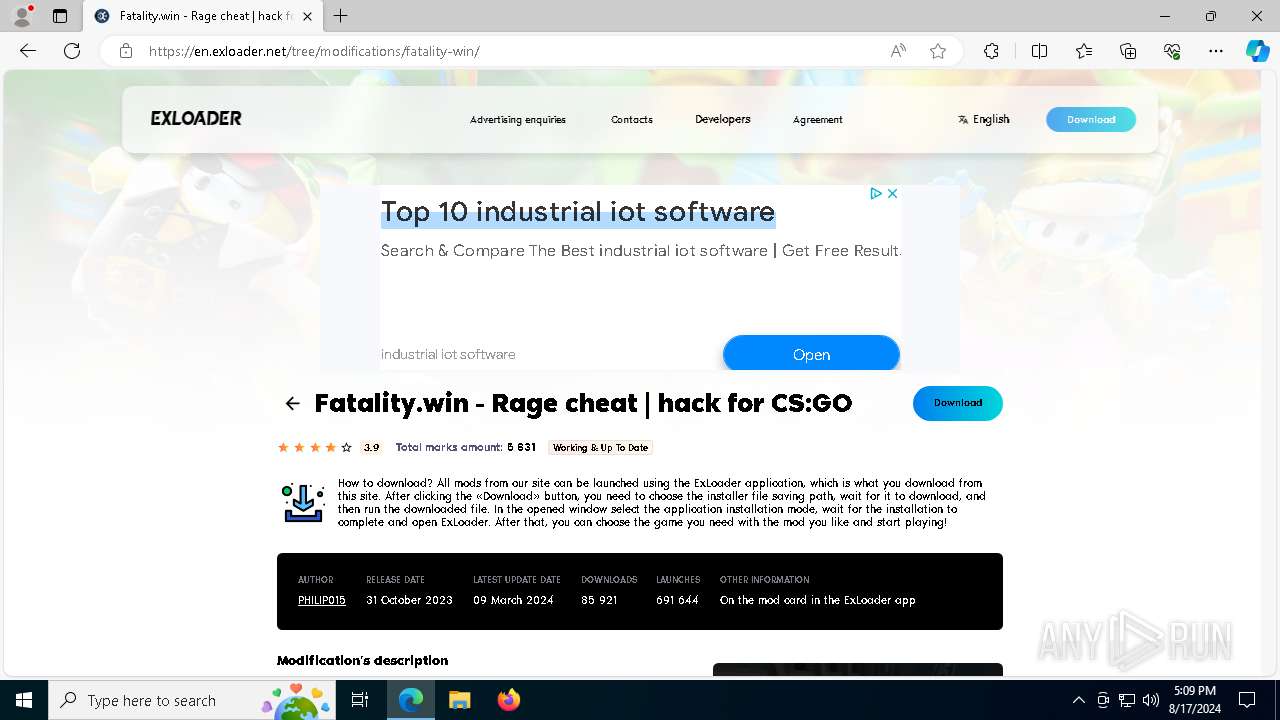Select the Fatality.win browser tab
1280x720 pixels.
click(202, 16)
